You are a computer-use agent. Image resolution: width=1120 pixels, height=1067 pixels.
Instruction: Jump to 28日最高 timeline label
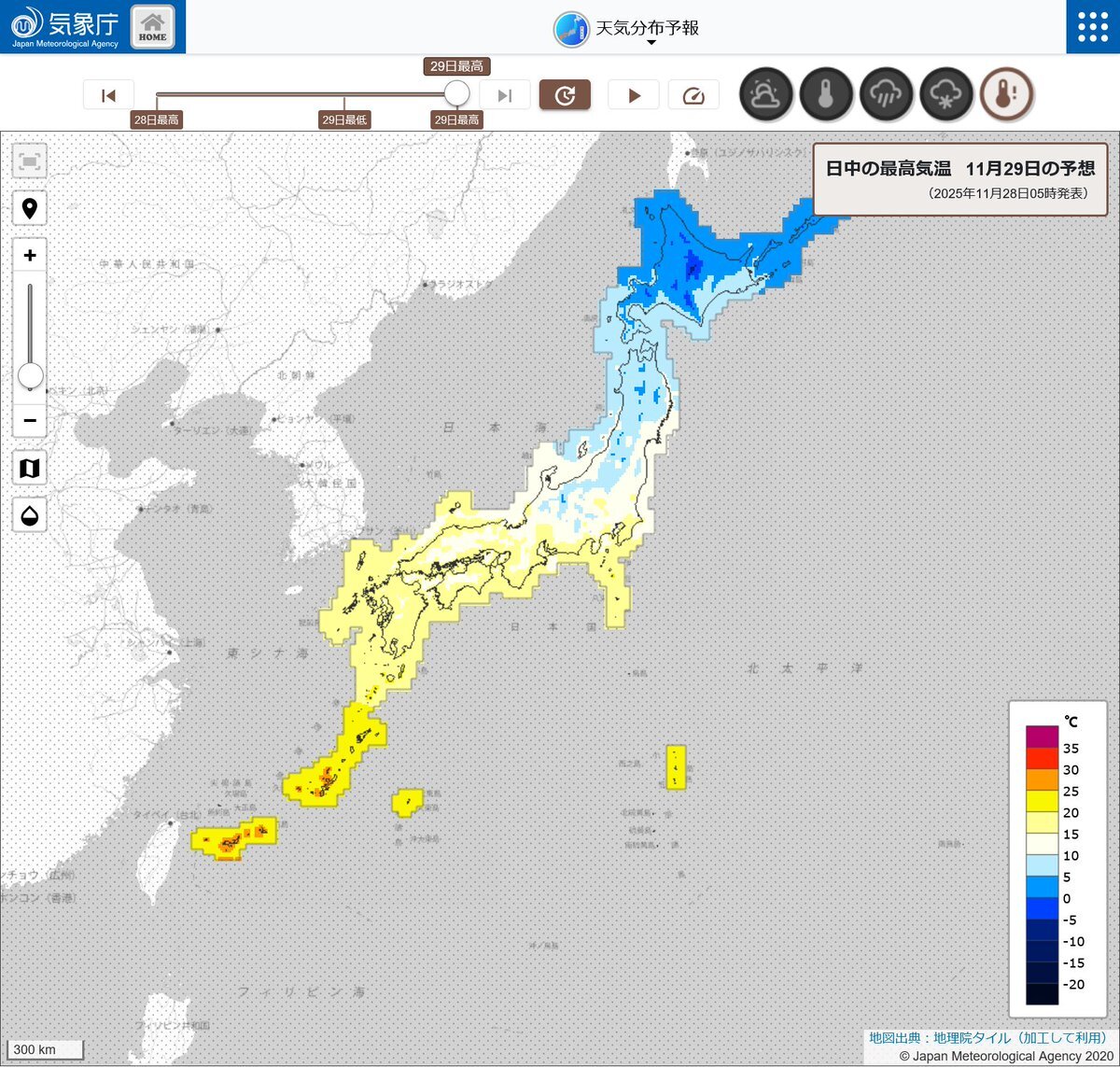click(157, 119)
